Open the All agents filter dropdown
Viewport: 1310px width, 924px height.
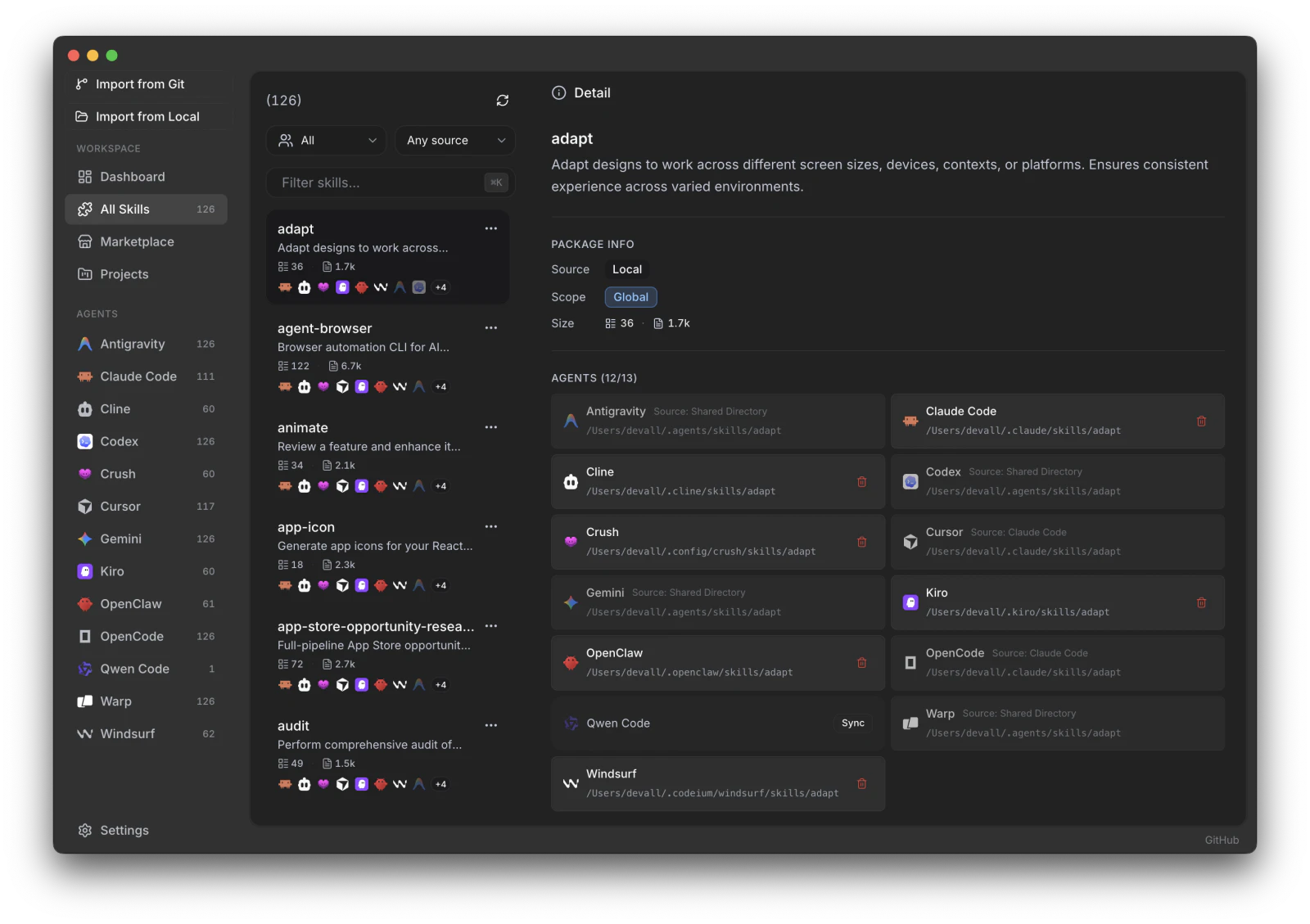click(327, 140)
